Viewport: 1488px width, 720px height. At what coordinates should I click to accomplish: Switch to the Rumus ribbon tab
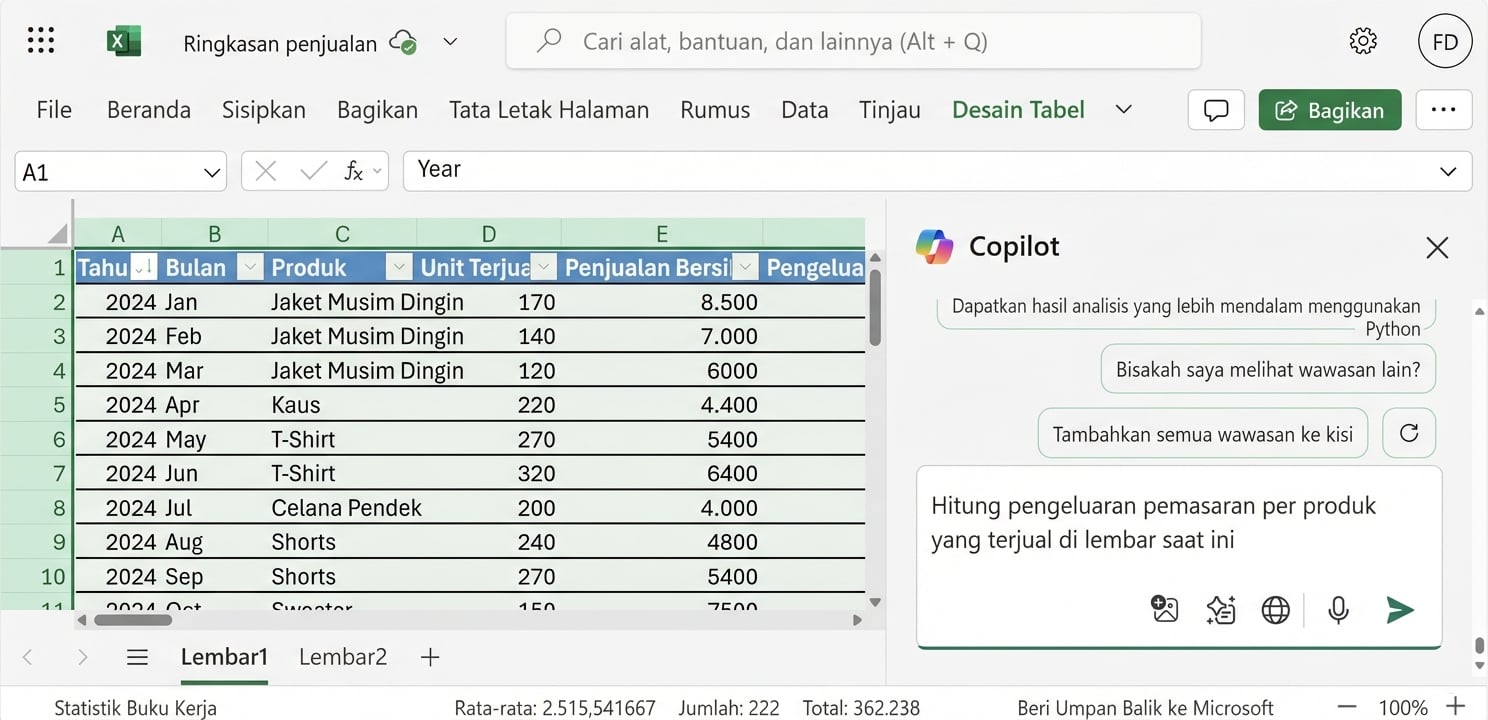[x=714, y=110]
